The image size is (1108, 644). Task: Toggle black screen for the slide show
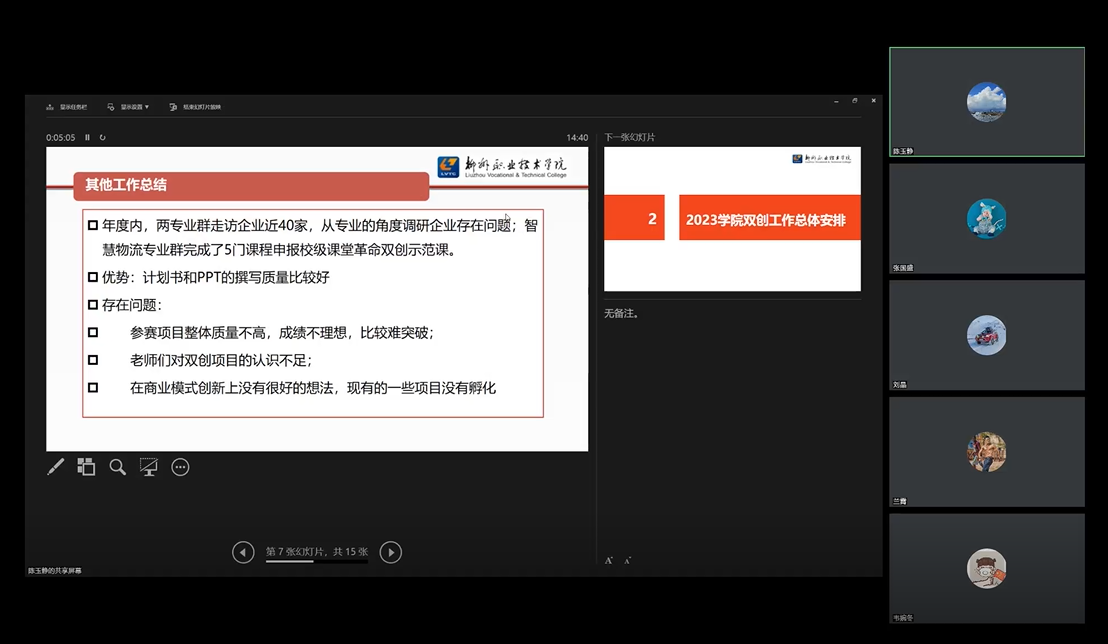pyautogui.click(x=149, y=467)
